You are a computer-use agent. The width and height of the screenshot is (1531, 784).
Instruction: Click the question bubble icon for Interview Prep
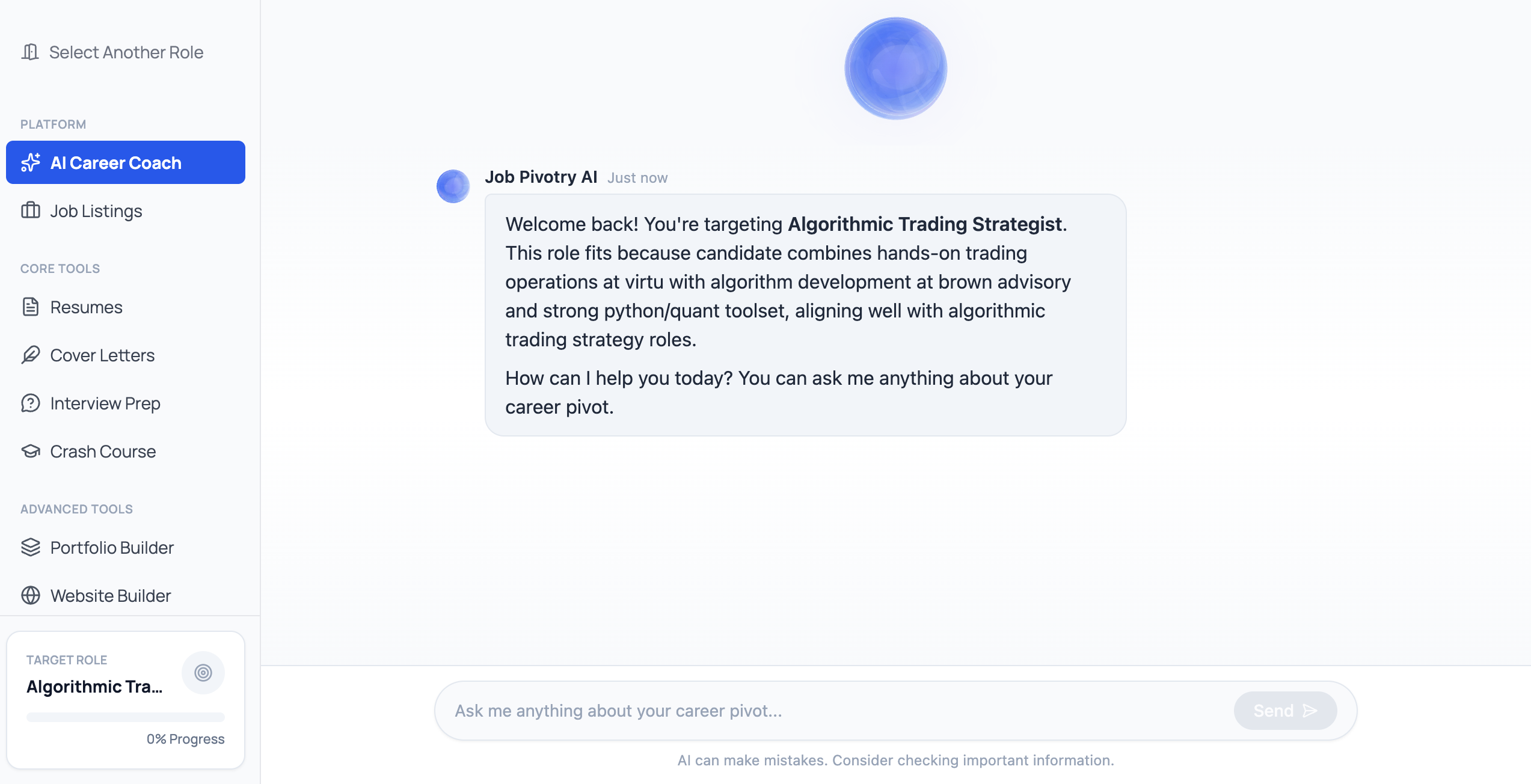pos(31,403)
